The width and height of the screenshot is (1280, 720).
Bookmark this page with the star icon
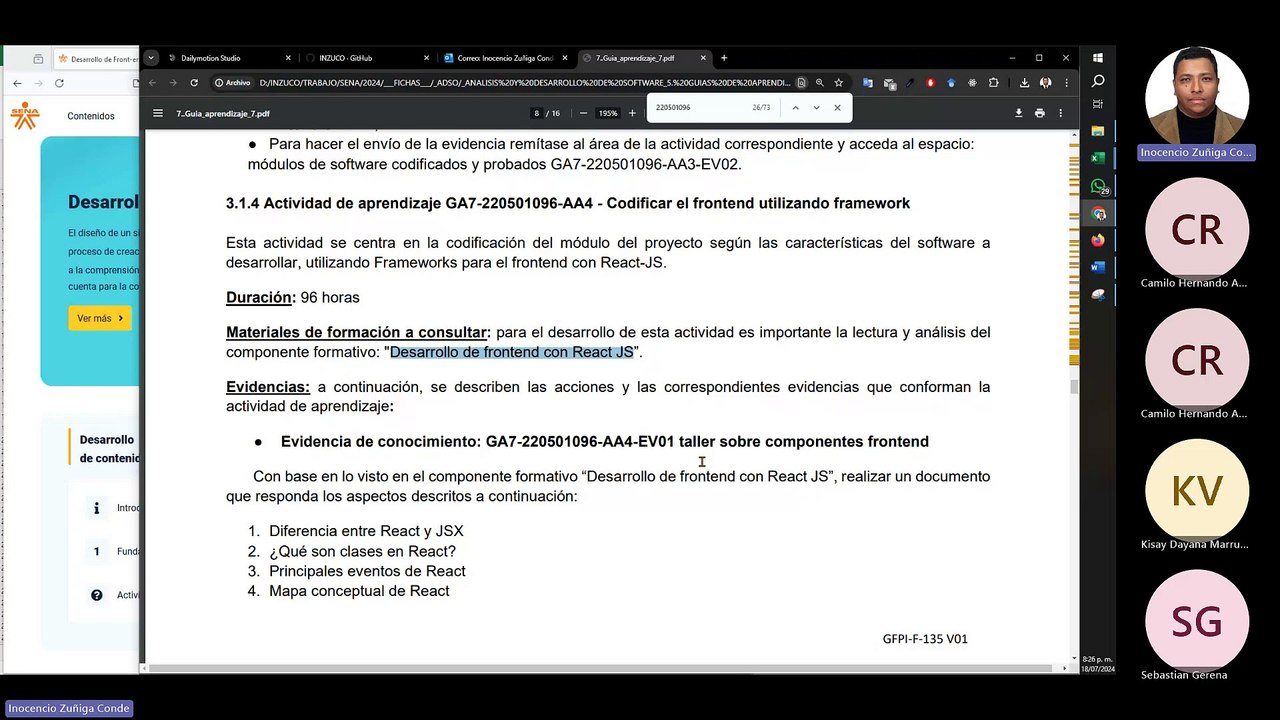coord(838,83)
